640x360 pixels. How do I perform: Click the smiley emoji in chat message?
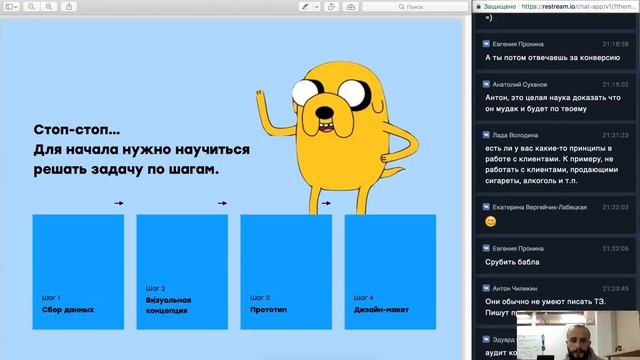coord(491,221)
